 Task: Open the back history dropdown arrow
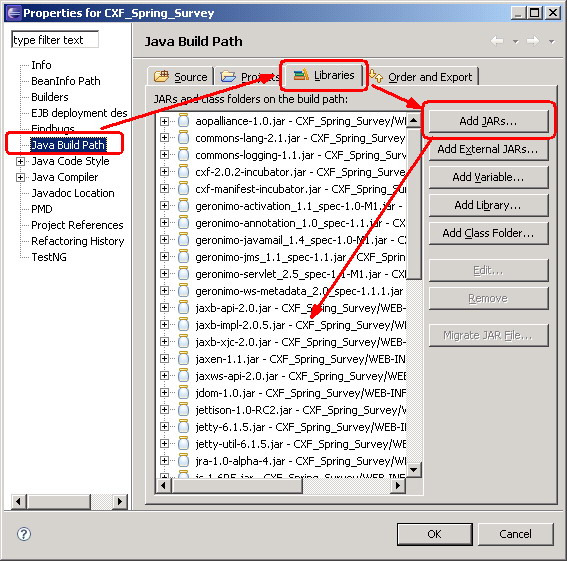(516, 42)
